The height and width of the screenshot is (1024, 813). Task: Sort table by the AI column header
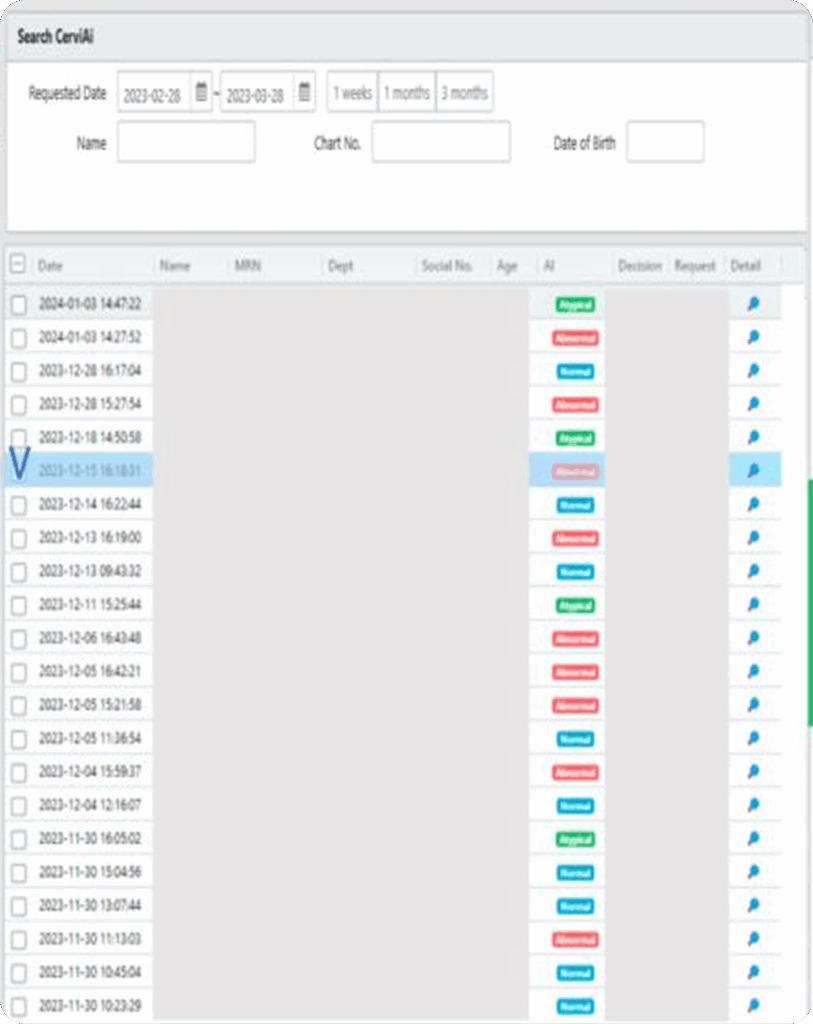pos(550,266)
